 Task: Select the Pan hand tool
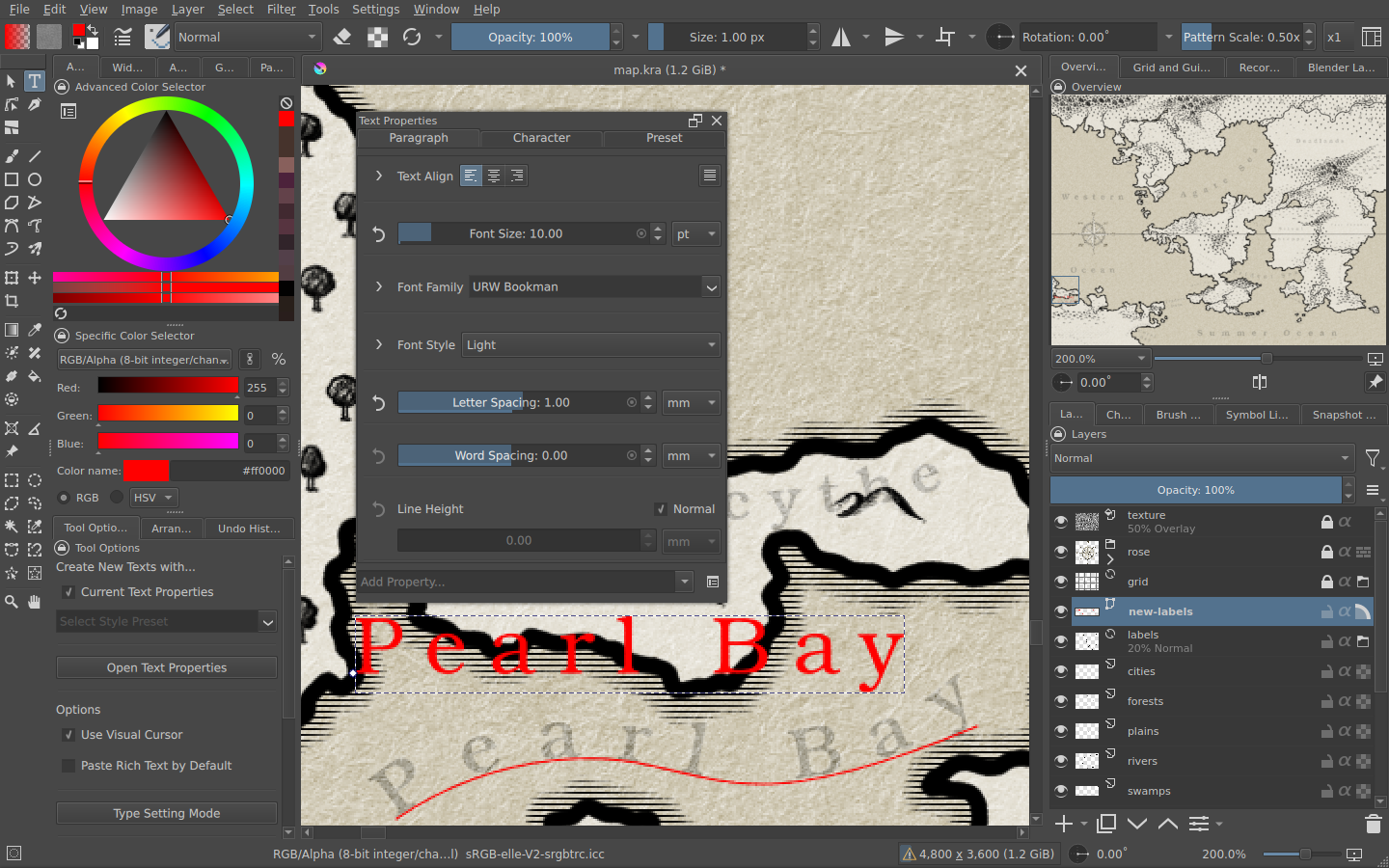35,602
